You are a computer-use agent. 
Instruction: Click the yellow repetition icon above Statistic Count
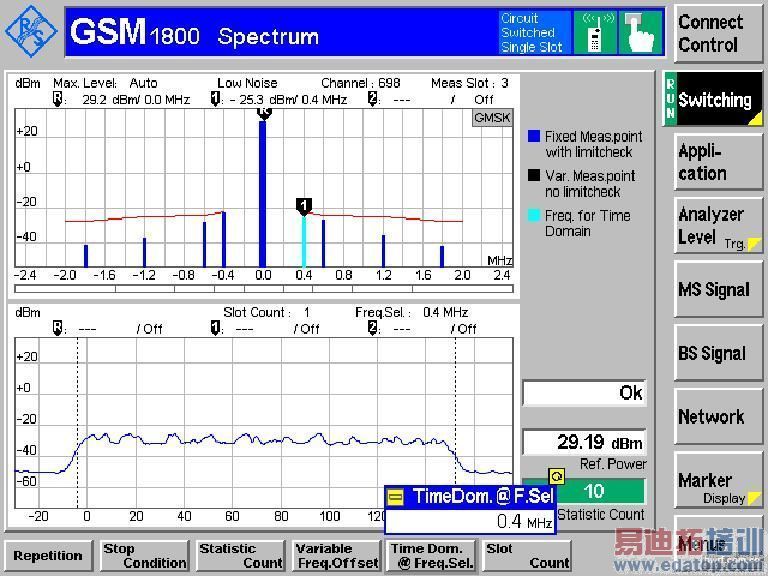557,476
